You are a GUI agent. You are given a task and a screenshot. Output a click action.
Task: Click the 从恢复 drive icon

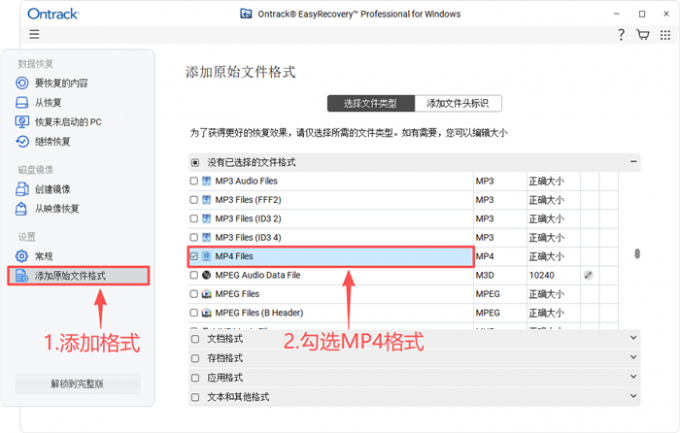(22, 102)
